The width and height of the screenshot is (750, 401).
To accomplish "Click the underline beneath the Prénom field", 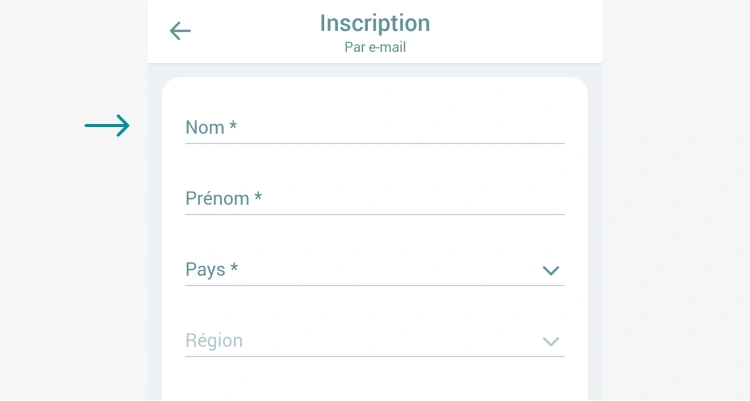I will [375, 214].
